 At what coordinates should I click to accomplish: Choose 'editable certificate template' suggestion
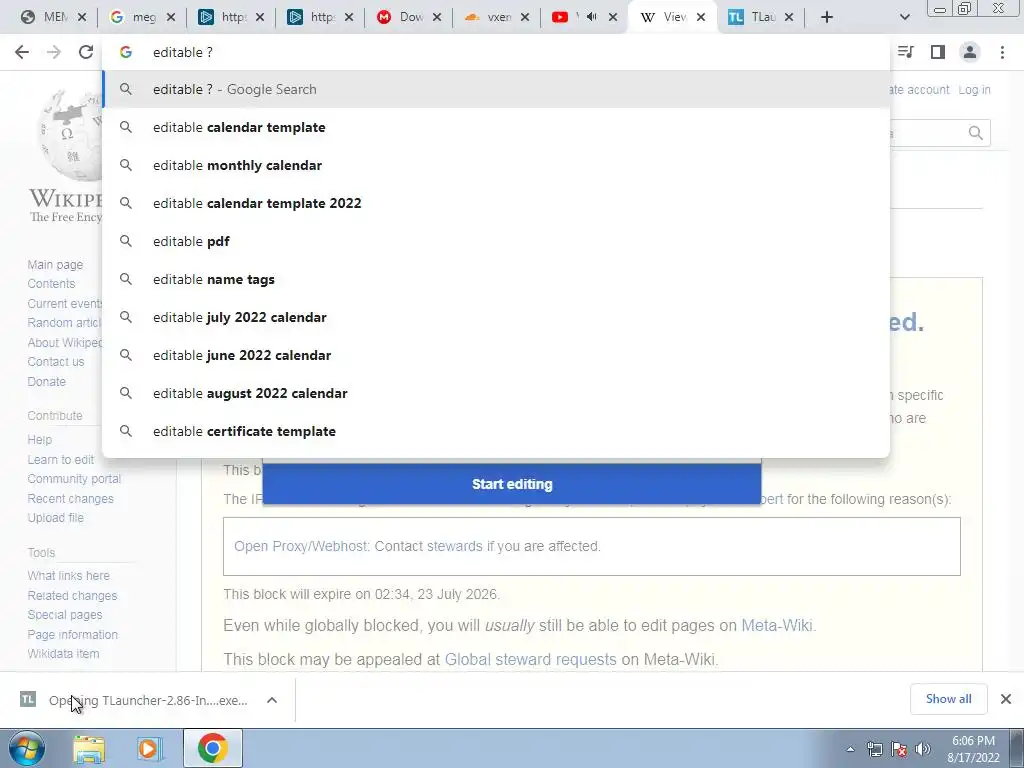click(x=496, y=431)
